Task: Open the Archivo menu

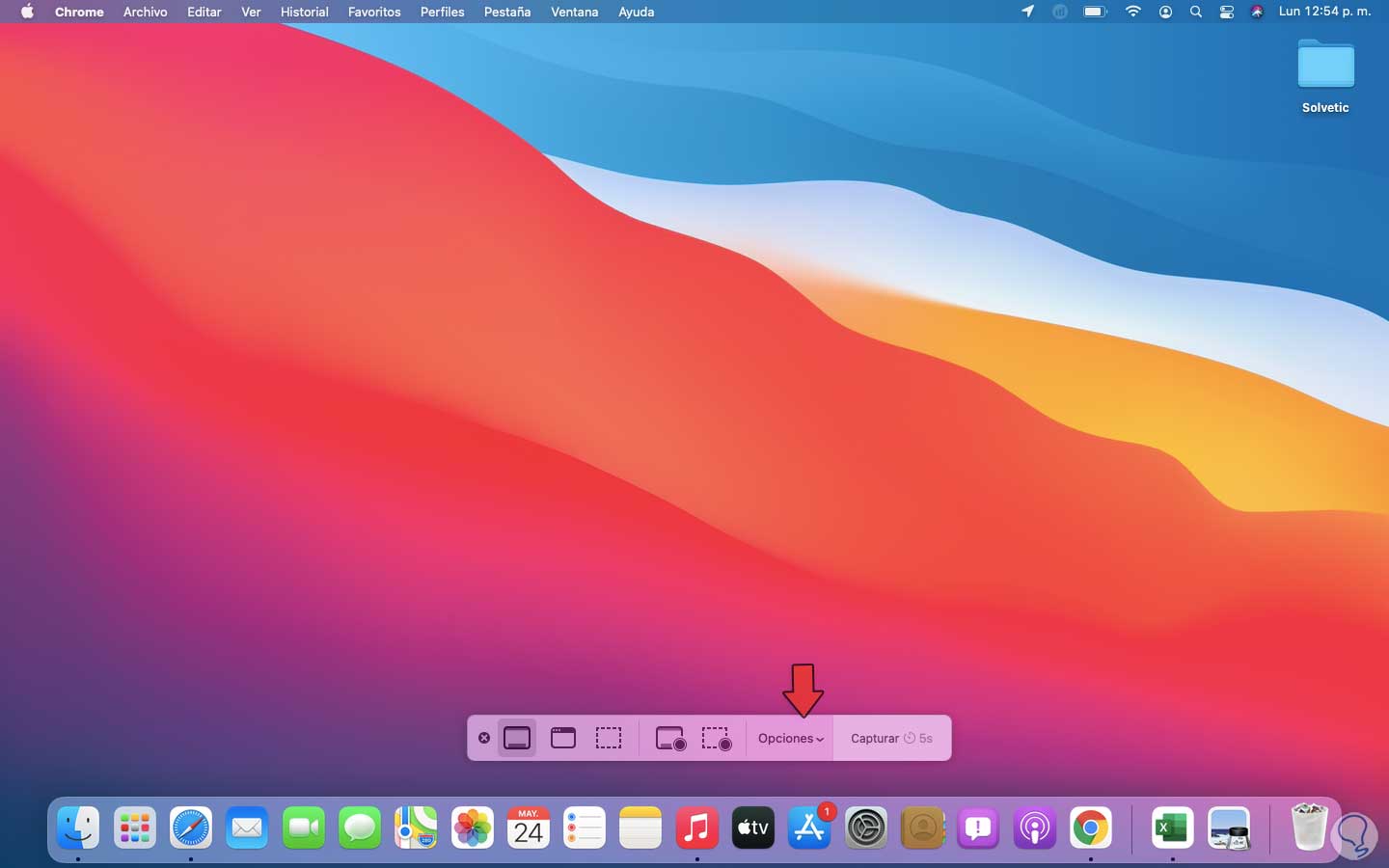Action: point(145,12)
